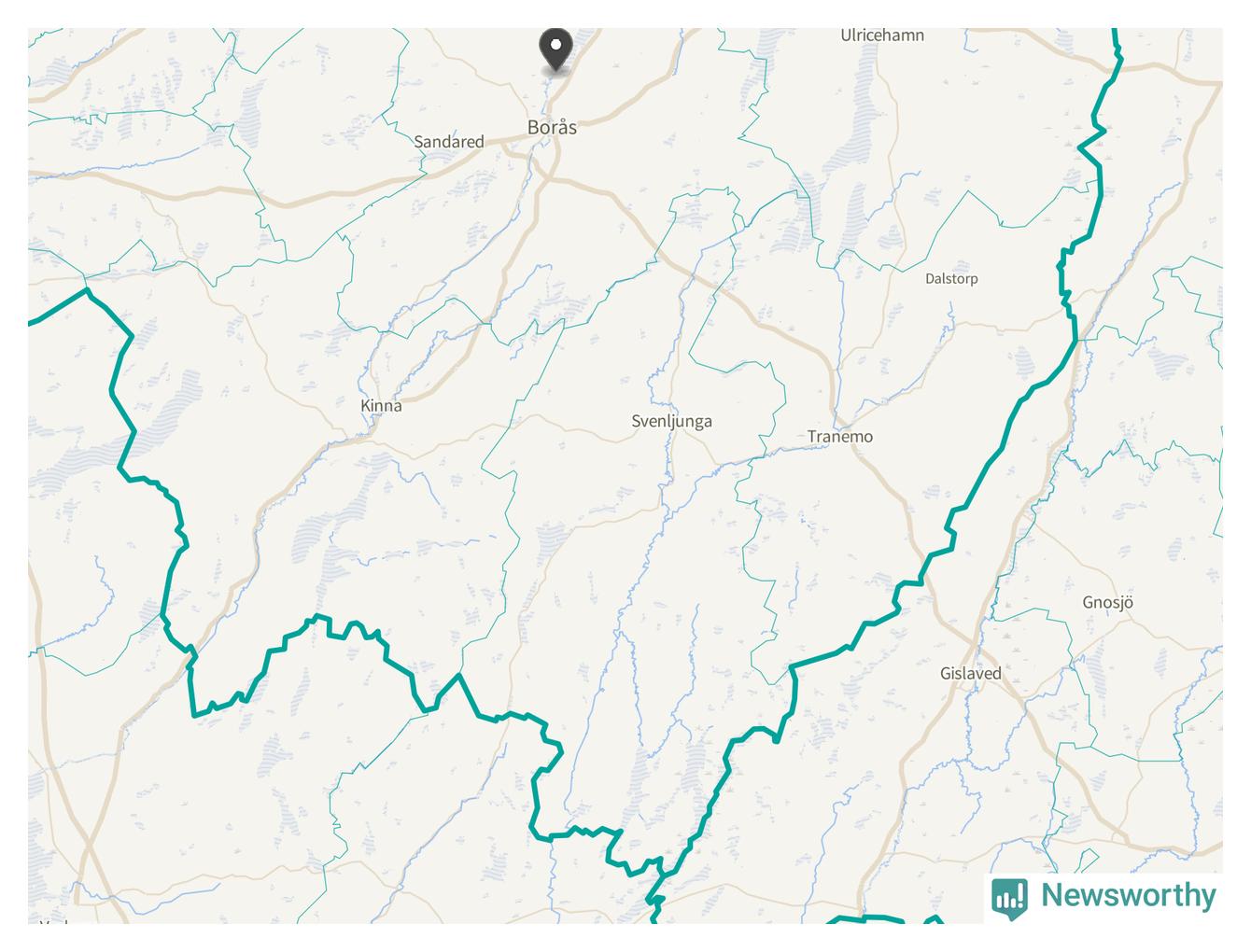The image size is (1251, 952).
Task: Click the Tranemo town label
Action: [840, 436]
